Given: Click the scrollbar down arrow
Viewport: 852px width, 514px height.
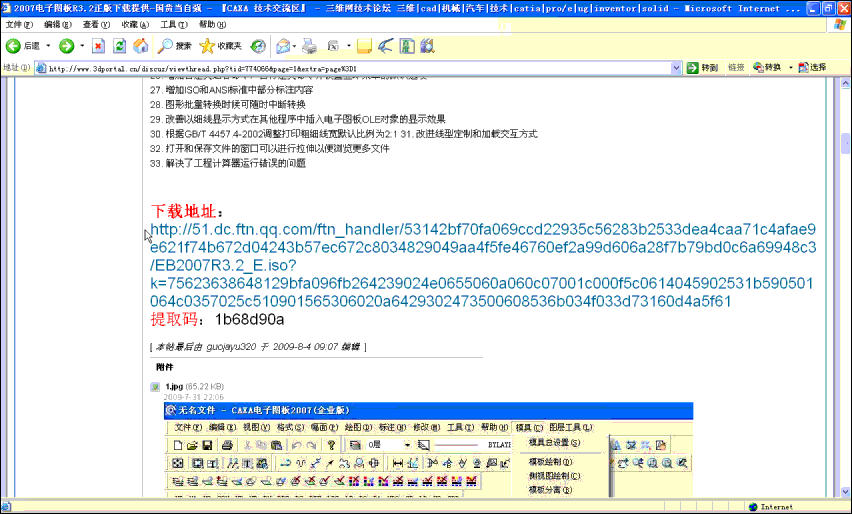Looking at the screenshot, I should tap(845, 492).
